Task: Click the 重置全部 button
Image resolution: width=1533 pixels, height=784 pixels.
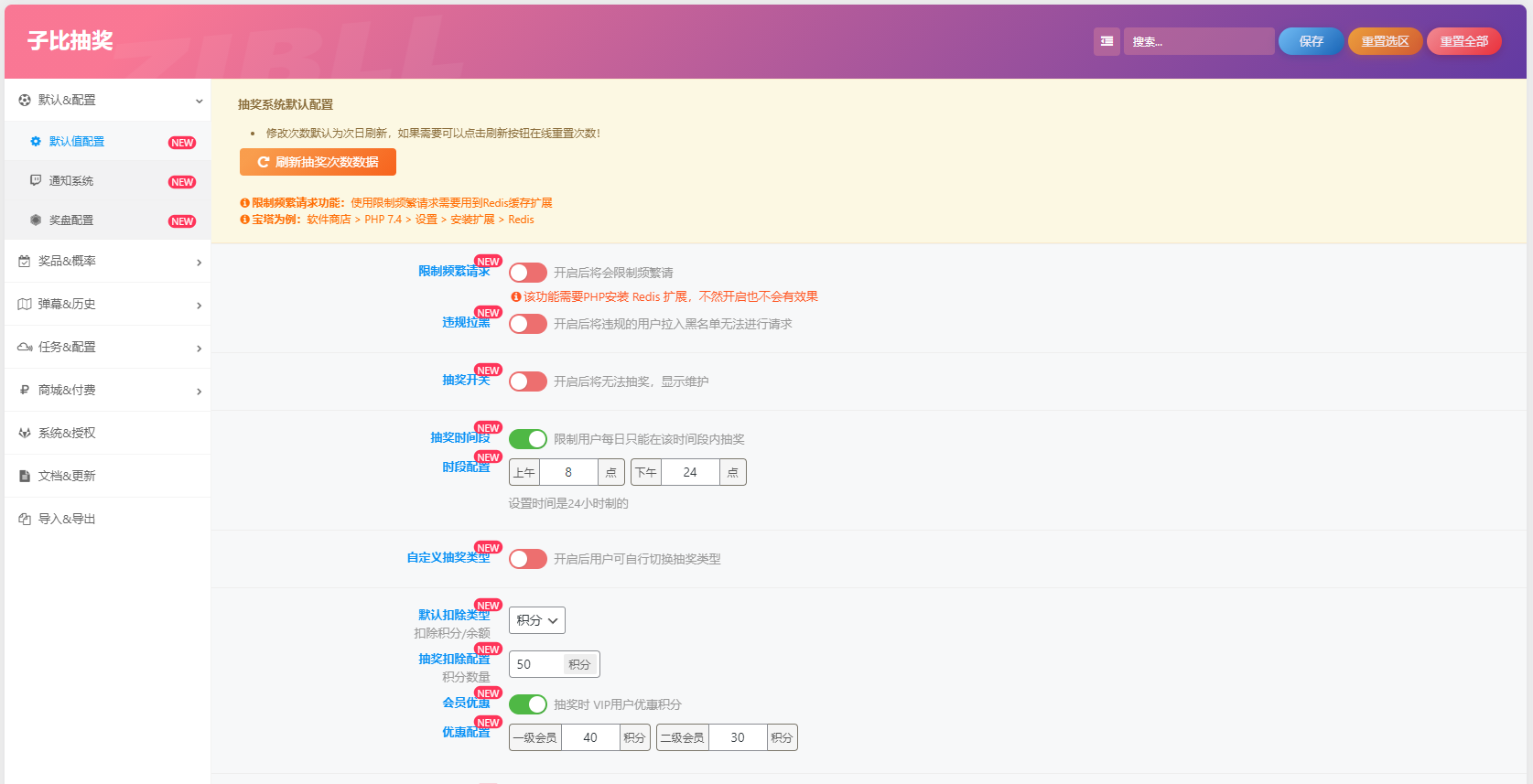Action: (1463, 41)
